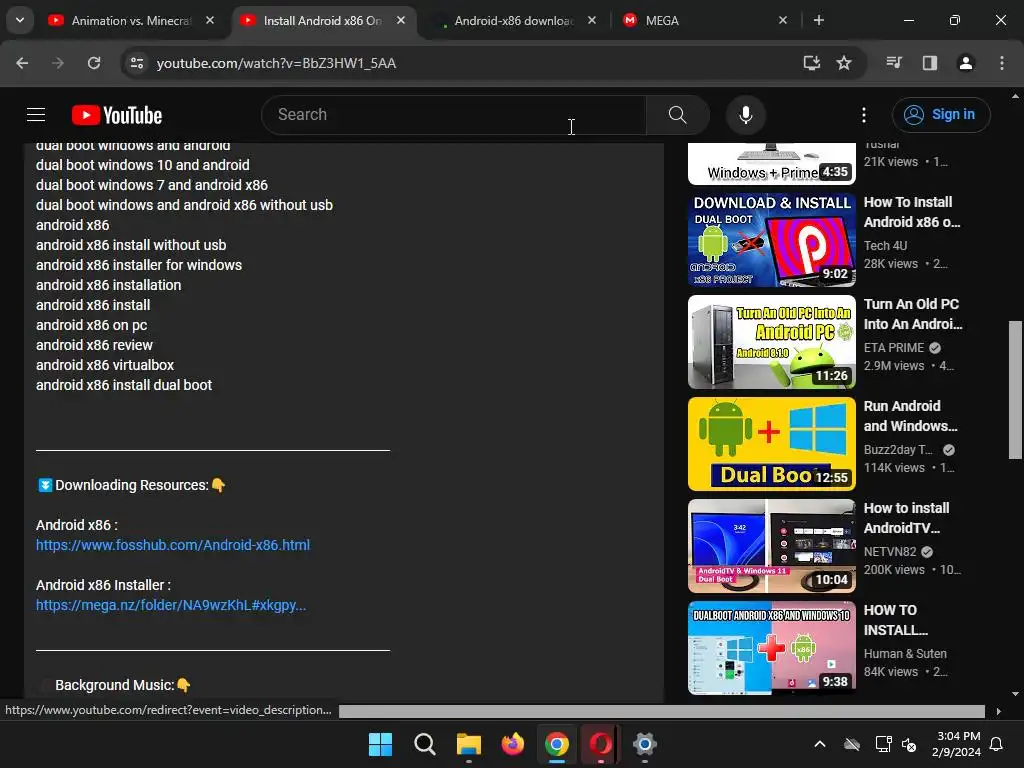Open the media controls icon in Chrome
Viewport: 1024px width, 768px height.
[x=894, y=63]
